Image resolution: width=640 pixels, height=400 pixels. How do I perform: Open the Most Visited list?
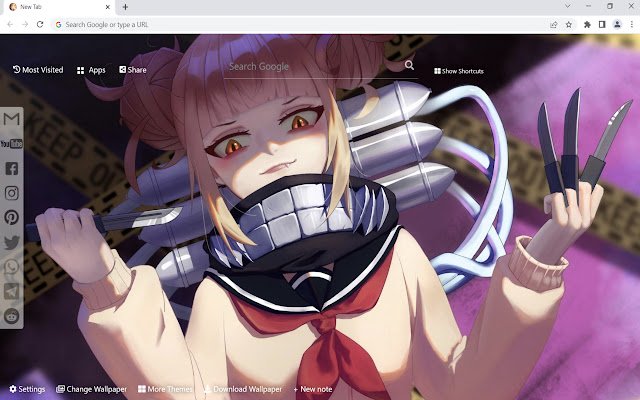tap(38, 70)
